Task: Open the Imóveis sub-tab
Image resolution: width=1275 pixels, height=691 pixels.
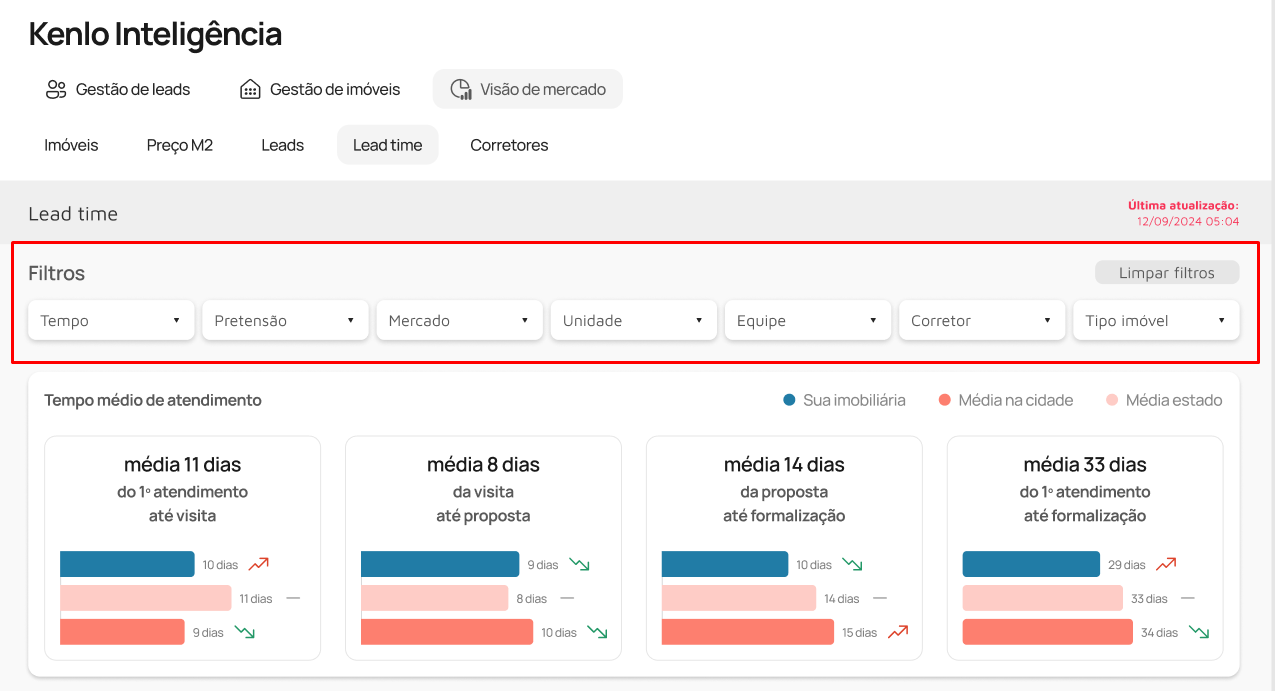Action: (71, 145)
